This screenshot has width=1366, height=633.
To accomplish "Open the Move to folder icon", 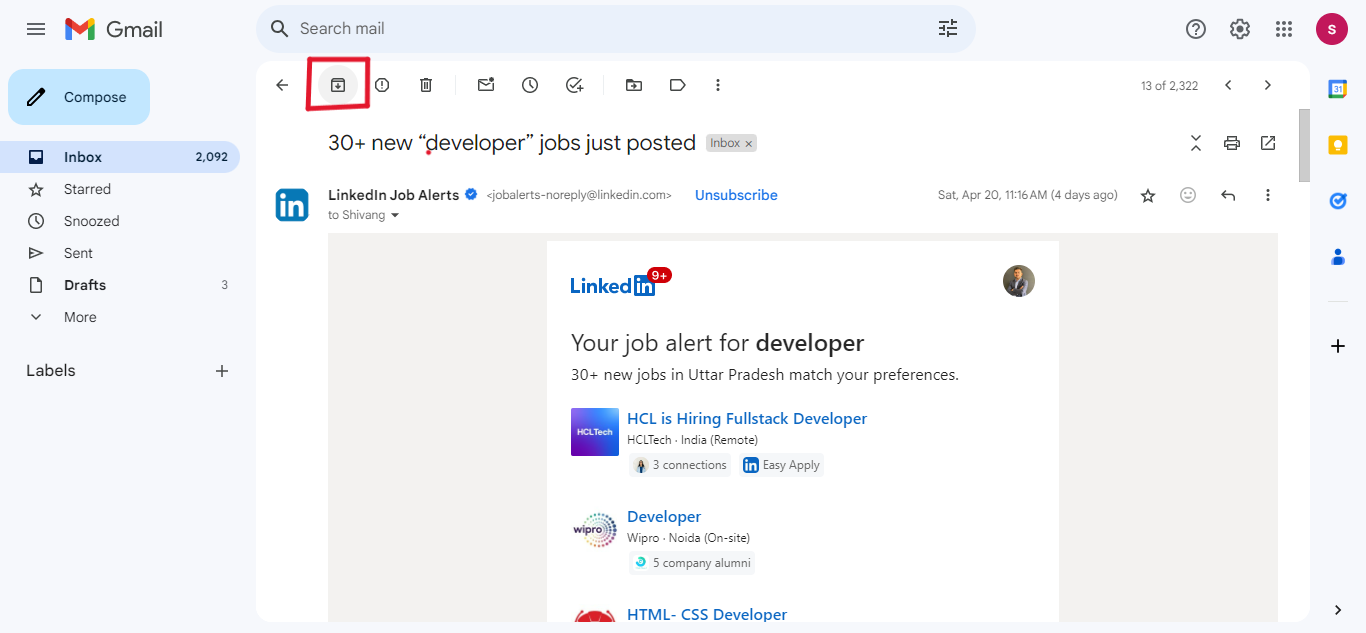I will pos(634,85).
